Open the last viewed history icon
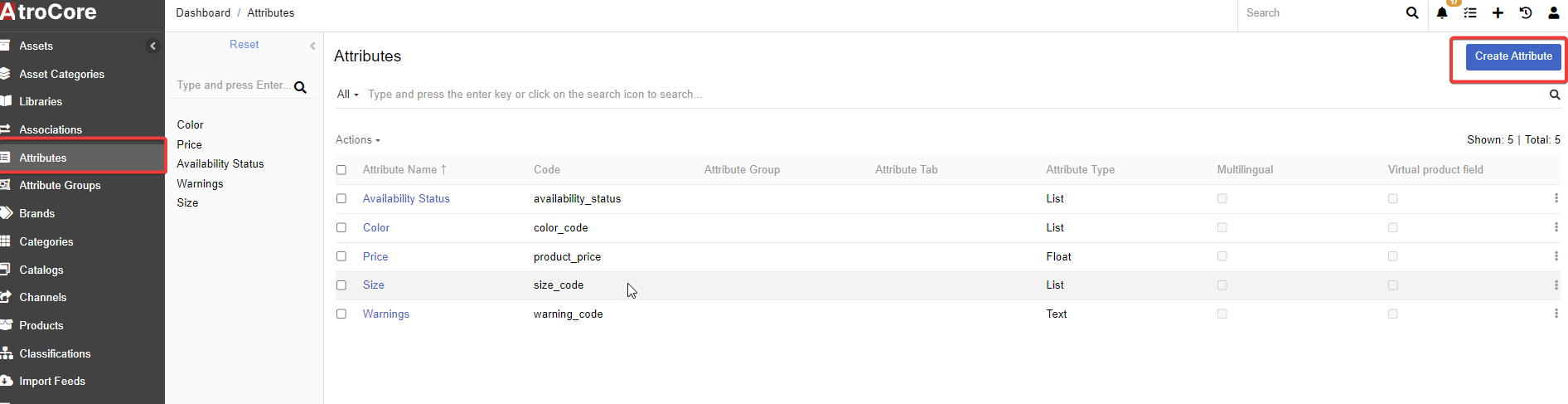 (x=1525, y=13)
